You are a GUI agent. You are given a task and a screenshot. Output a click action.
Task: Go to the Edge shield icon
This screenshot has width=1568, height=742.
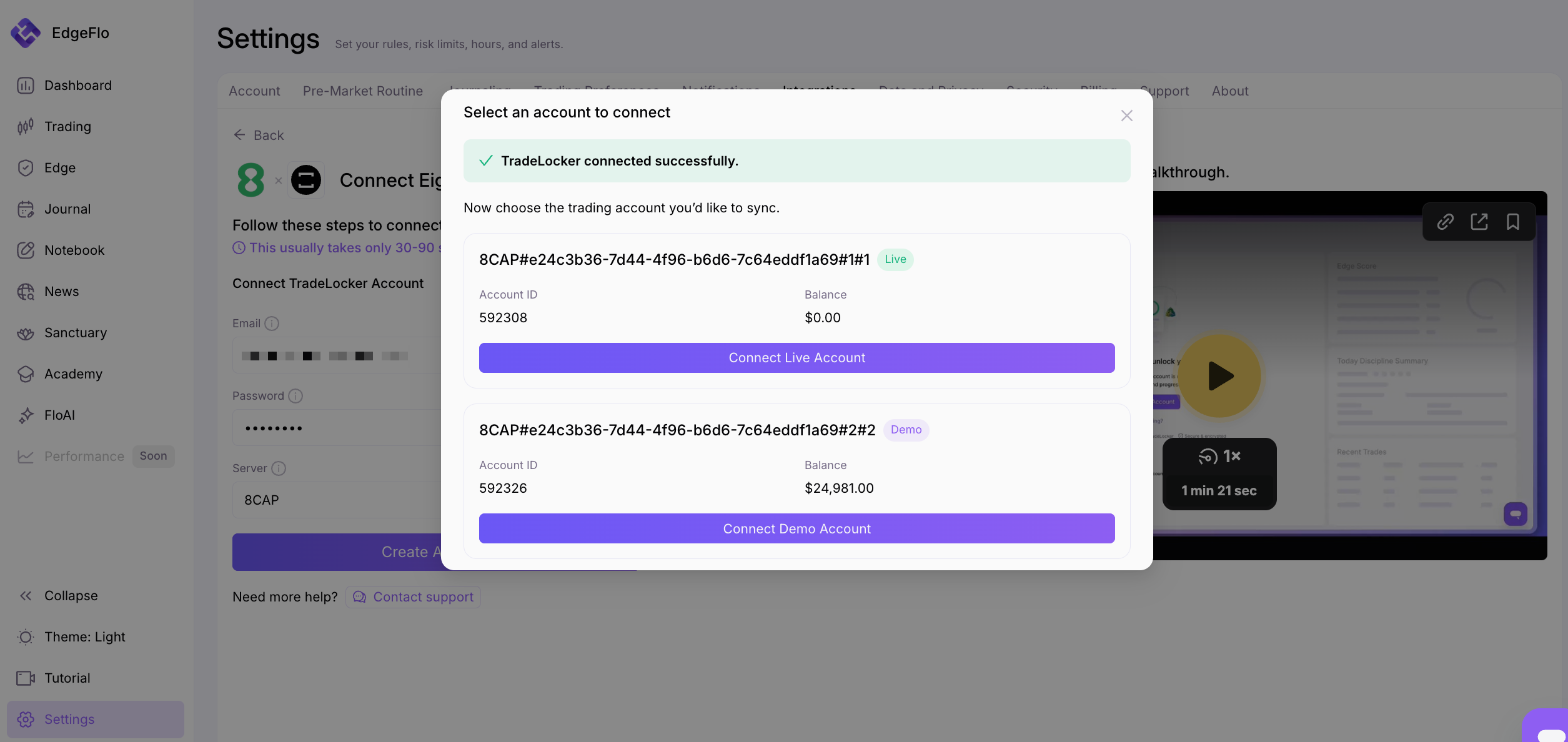[x=26, y=168]
